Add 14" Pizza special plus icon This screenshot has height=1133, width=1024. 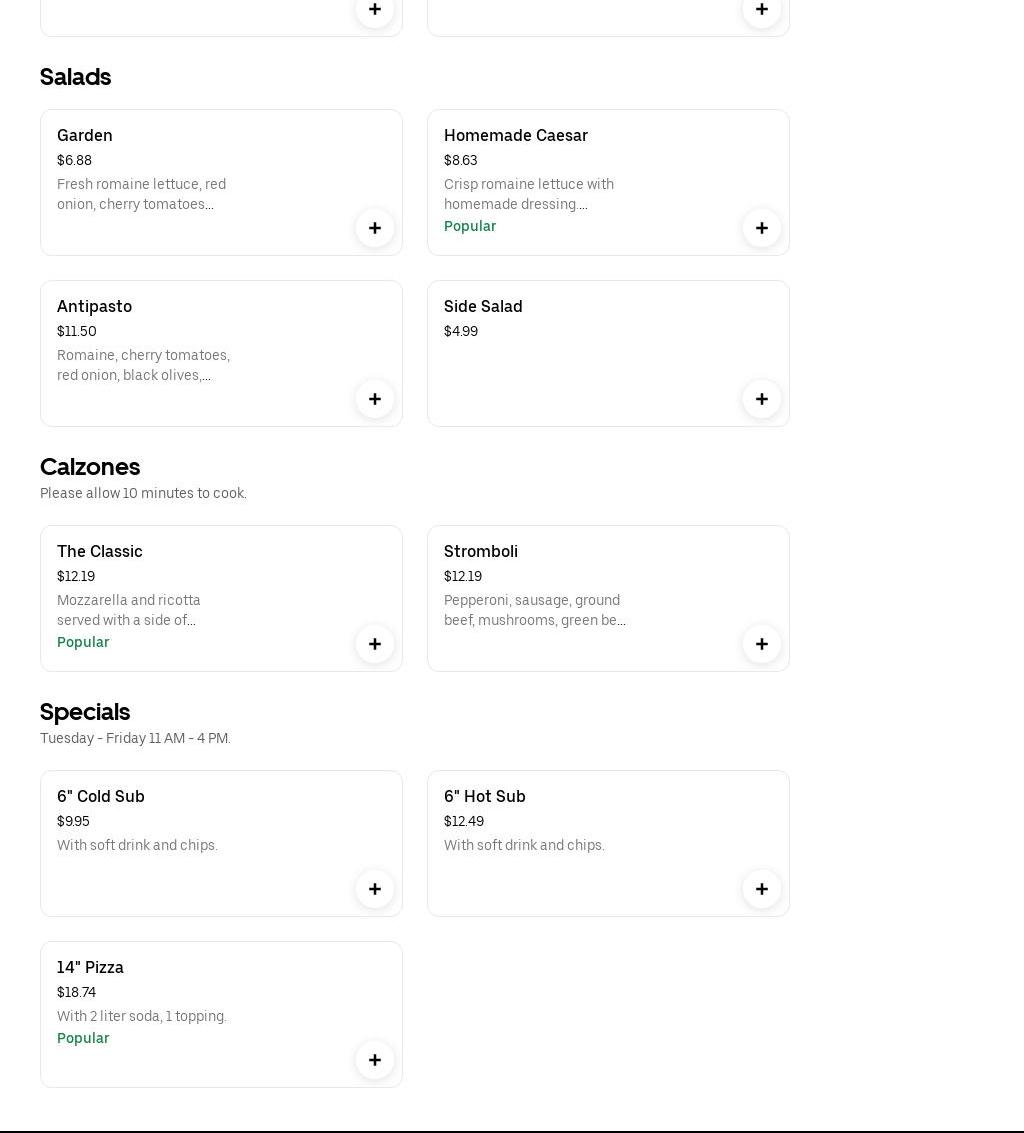[x=375, y=1060]
